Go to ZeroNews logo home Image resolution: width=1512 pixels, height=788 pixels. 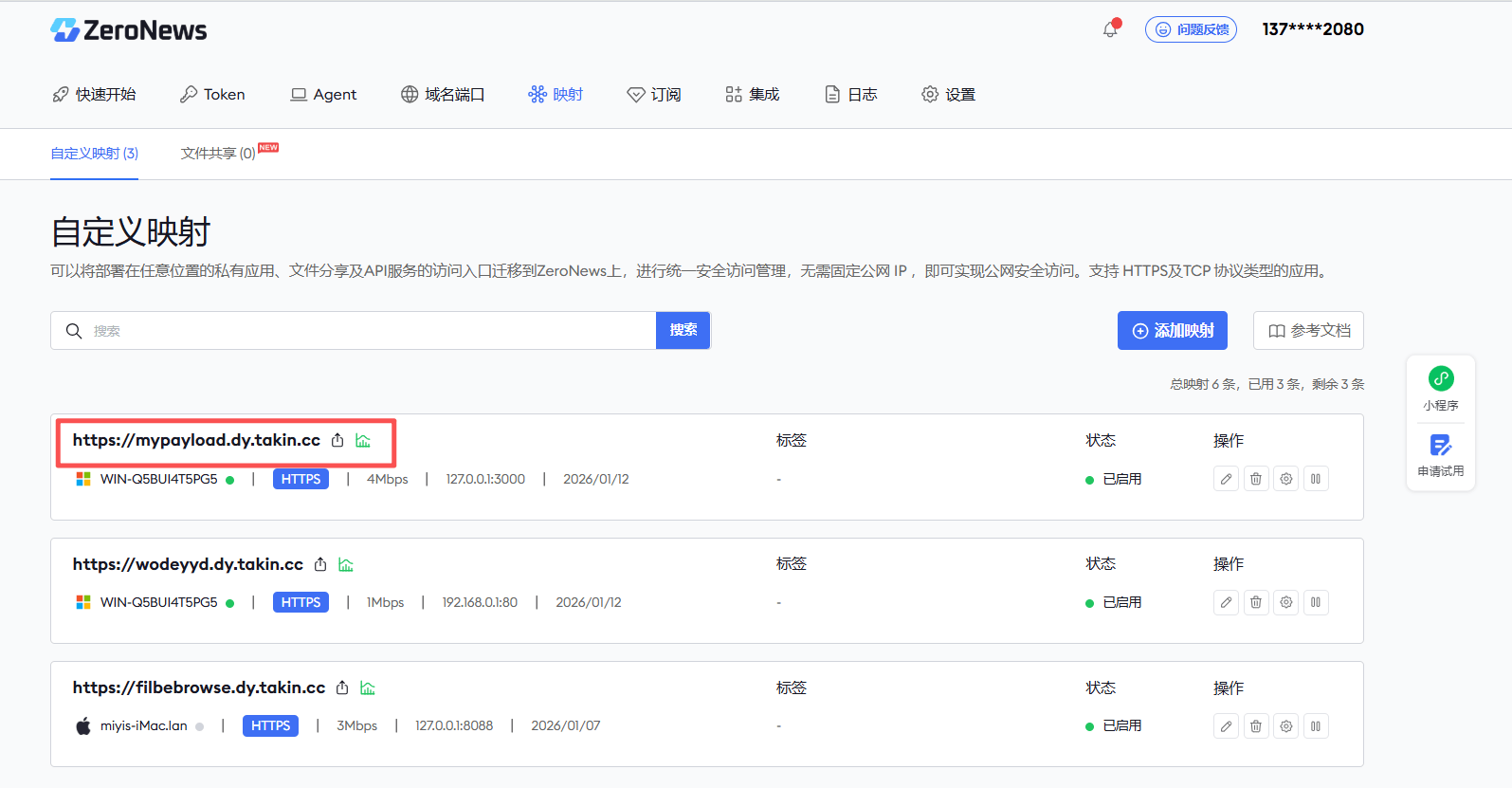[x=129, y=30]
